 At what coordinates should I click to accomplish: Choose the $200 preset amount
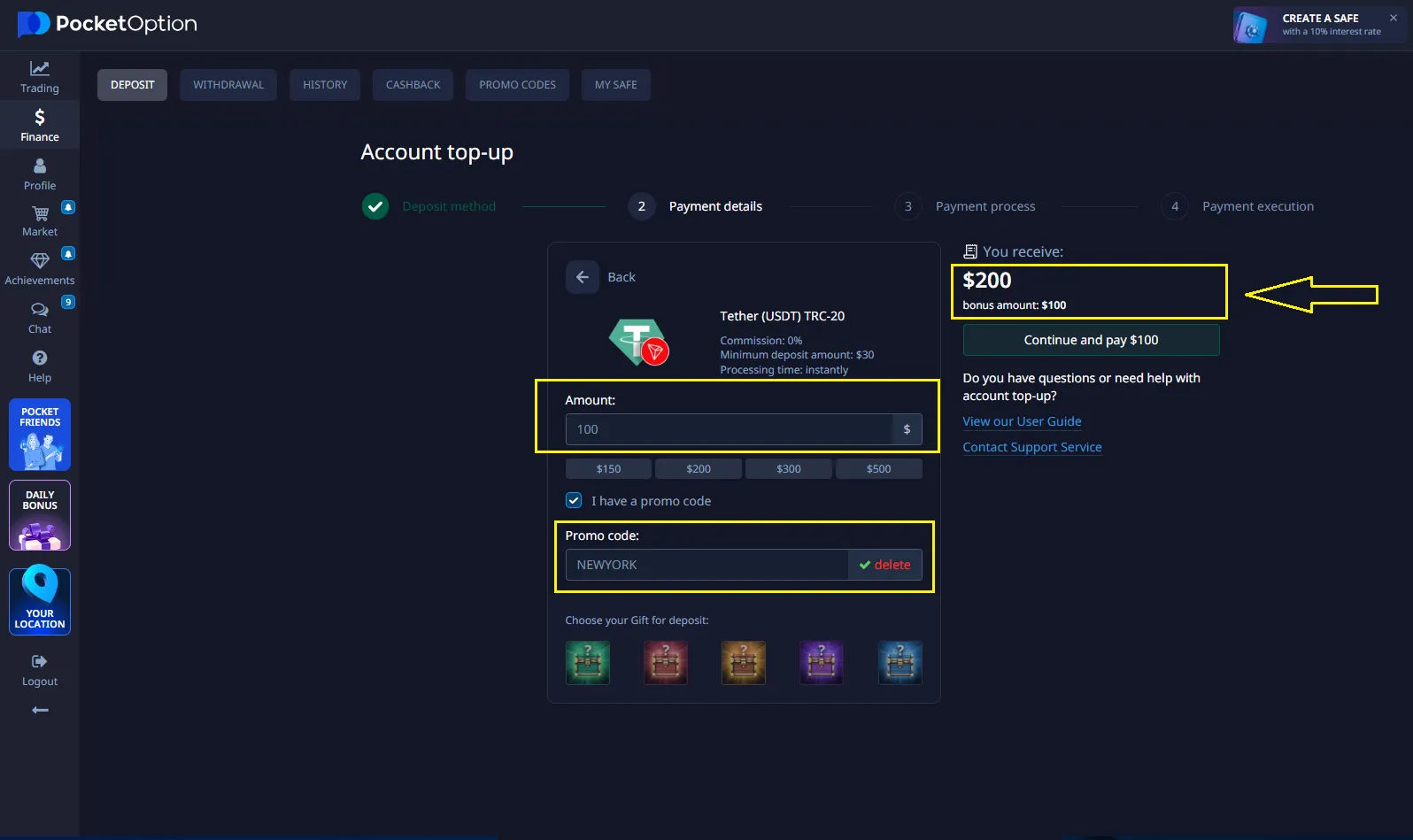click(x=699, y=469)
